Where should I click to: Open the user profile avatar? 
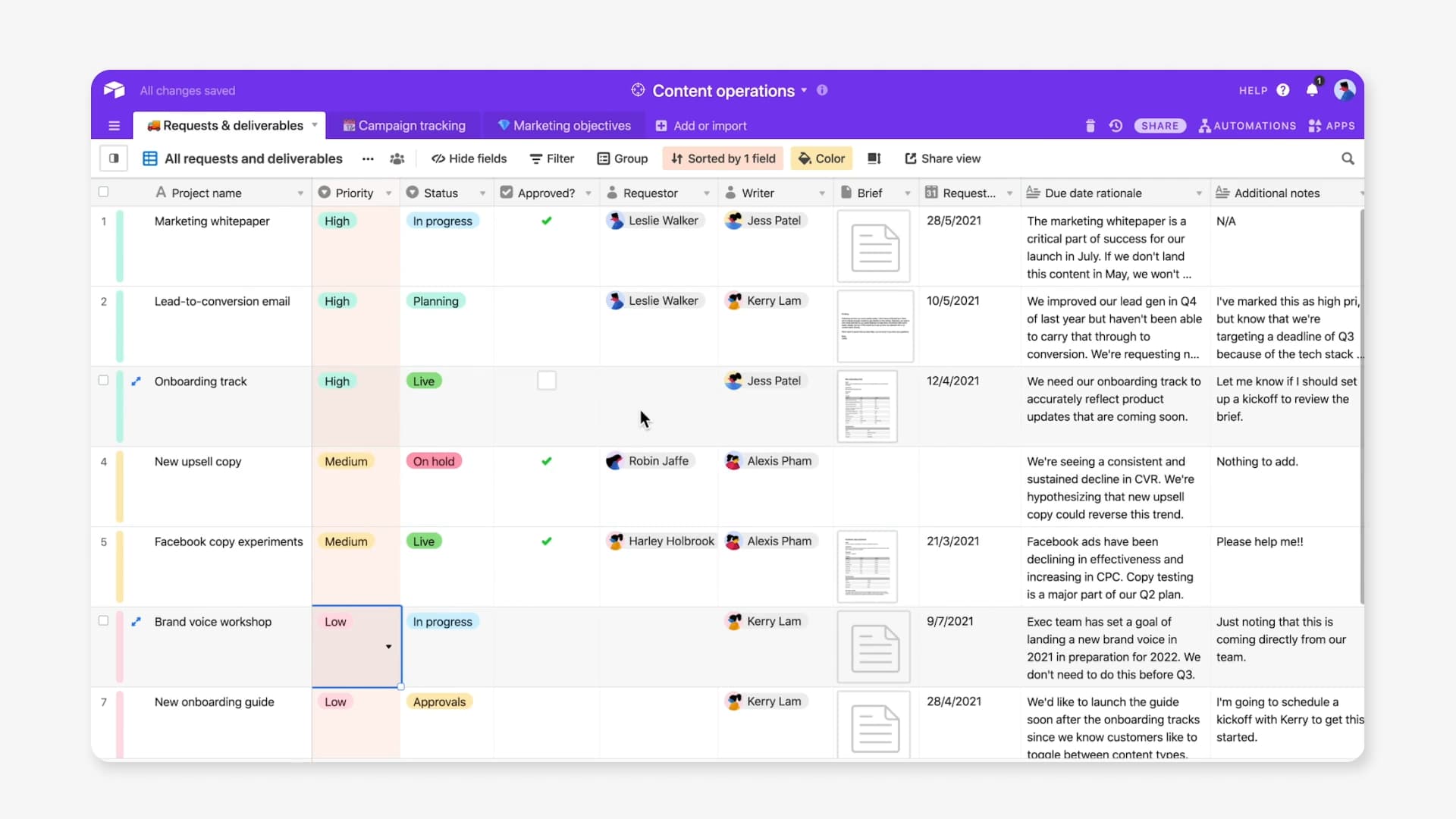[x=1345, y=90]
